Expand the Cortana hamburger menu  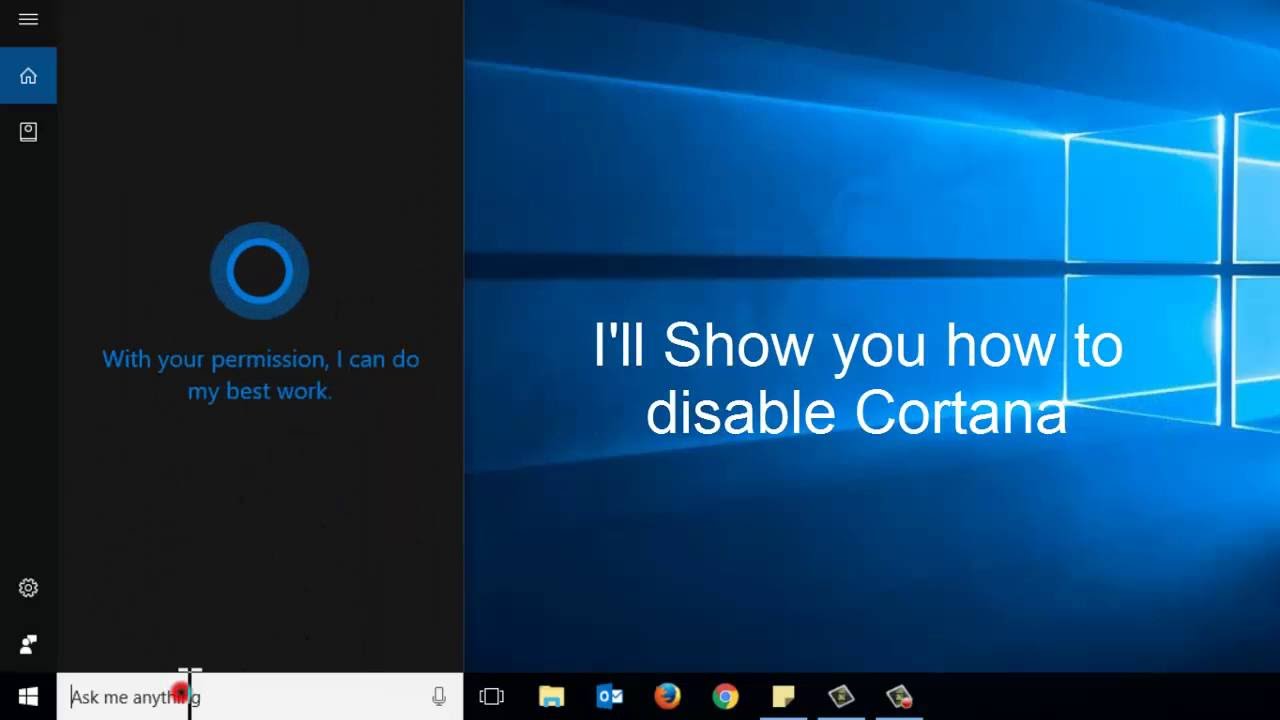coord(28,18)
